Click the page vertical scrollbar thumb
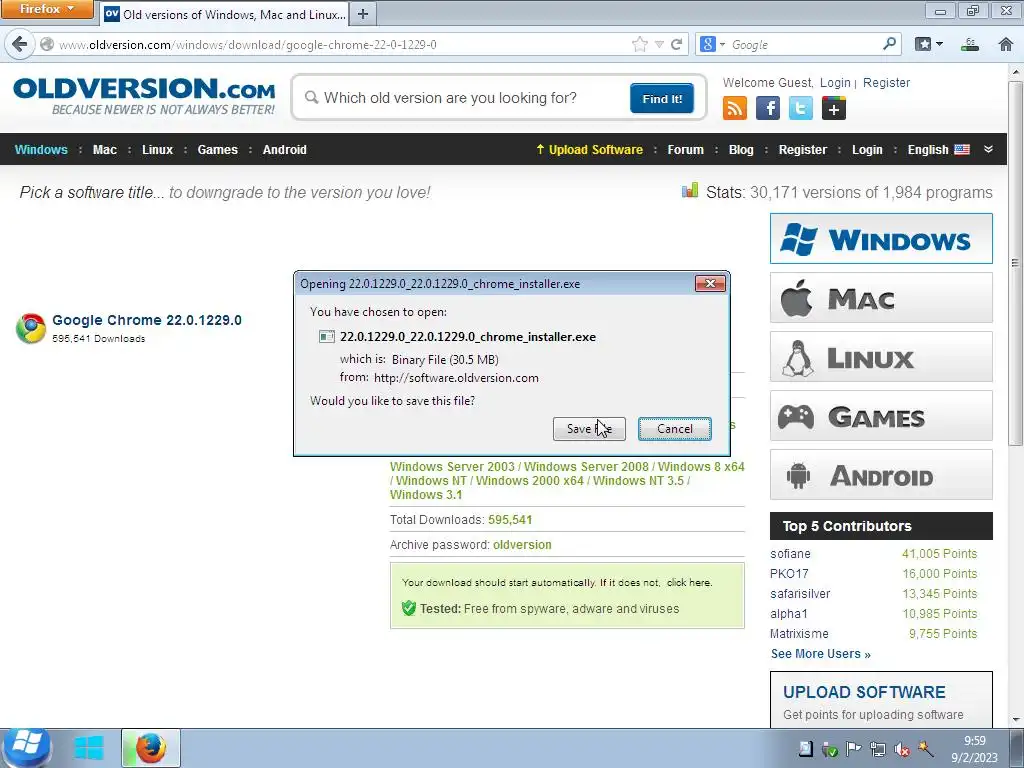The image size is (1024, 768). [x=1015, y=263]
